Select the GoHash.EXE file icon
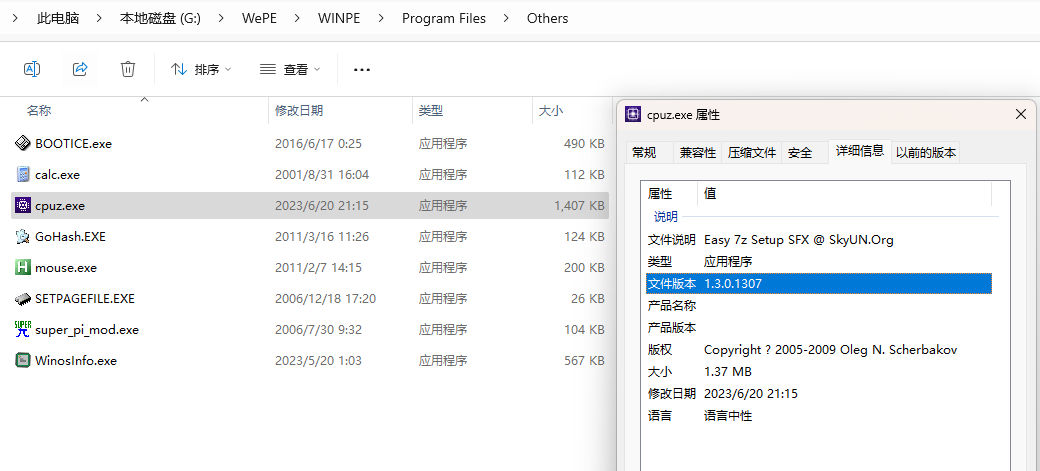This screenshot has height=471, width=1040. 23,237
